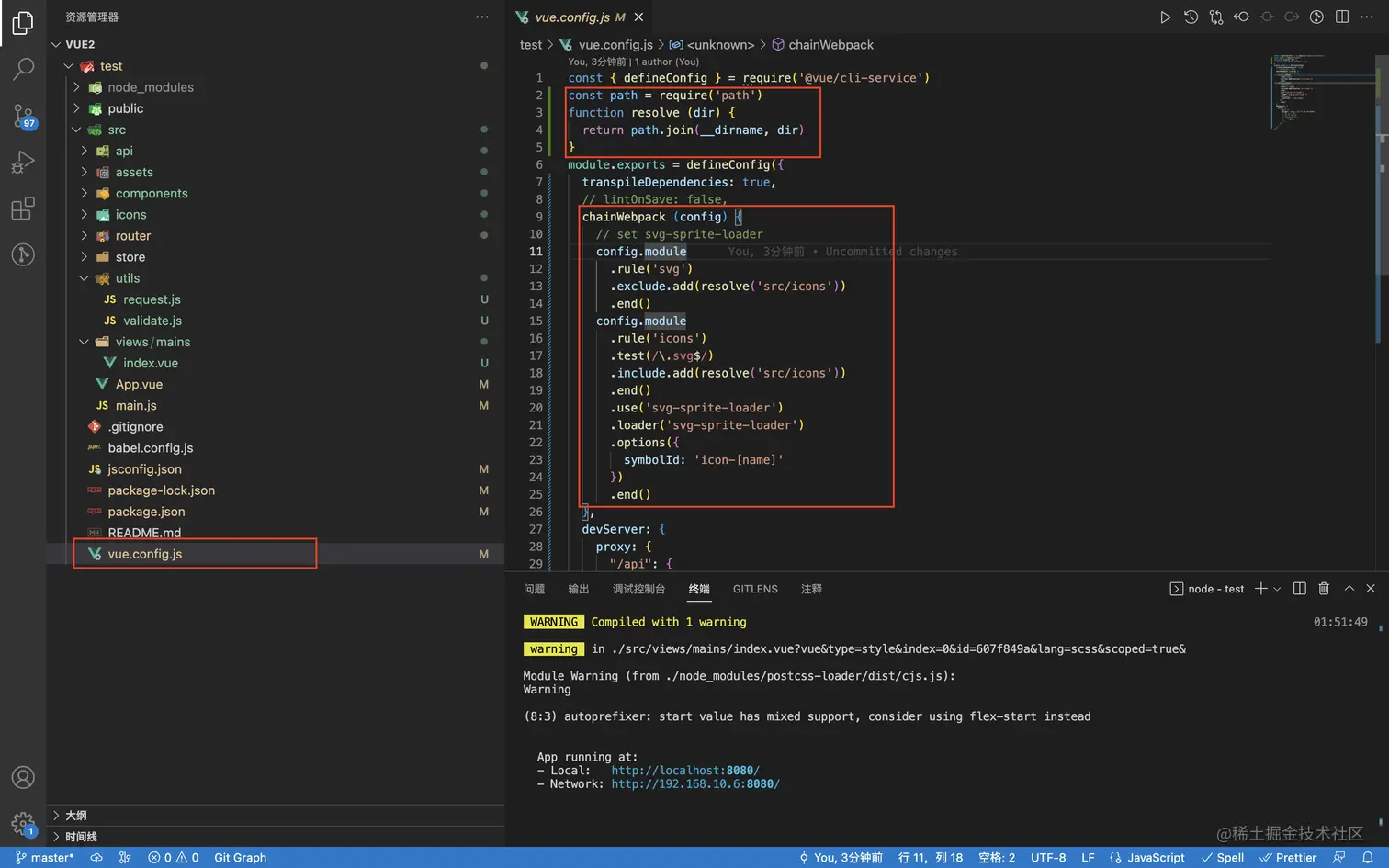Click the feedback icon beside the Prettier status
This screenshot has height=868, width=1389.
[1339, 858]
